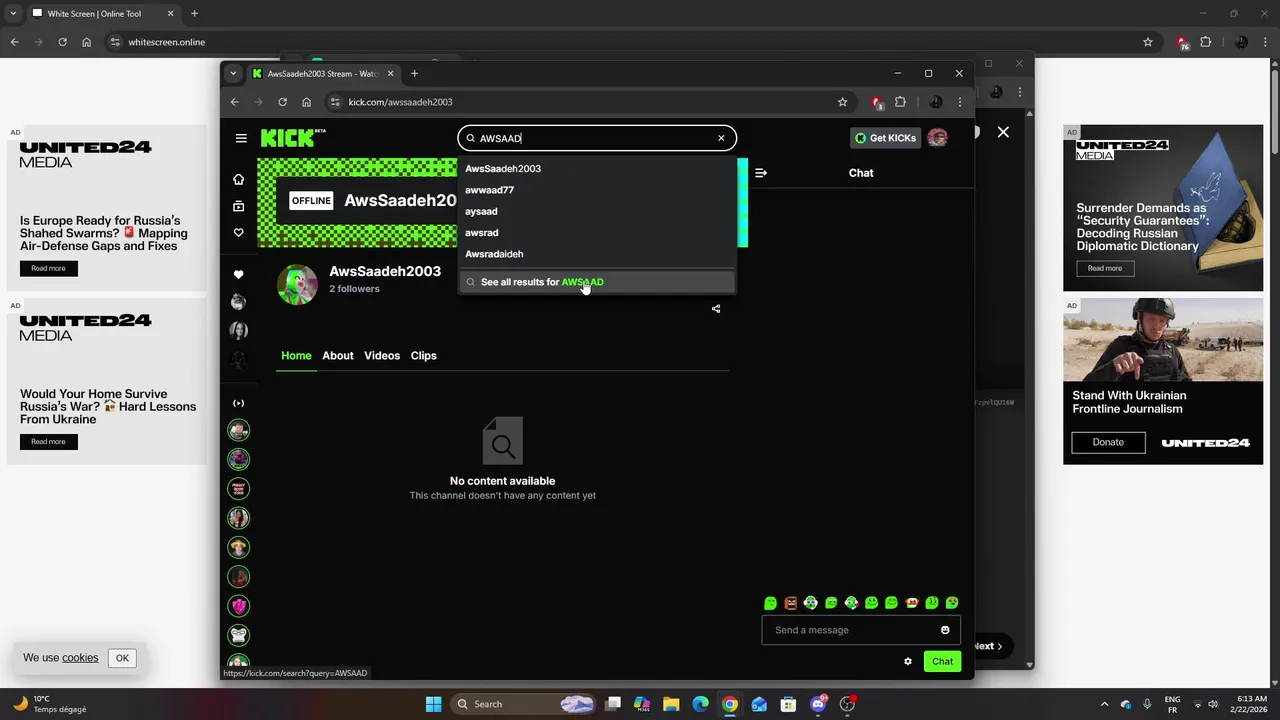
Task: Click the green Chat send button
Action: pyautogui.click(x=942, y=661)
